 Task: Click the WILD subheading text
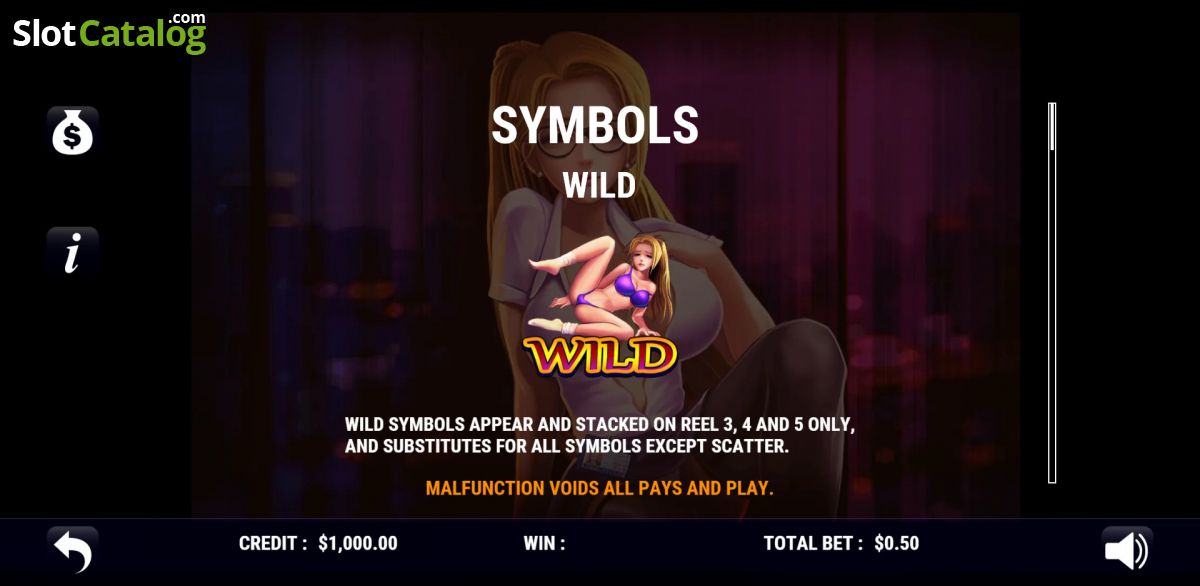599,185
